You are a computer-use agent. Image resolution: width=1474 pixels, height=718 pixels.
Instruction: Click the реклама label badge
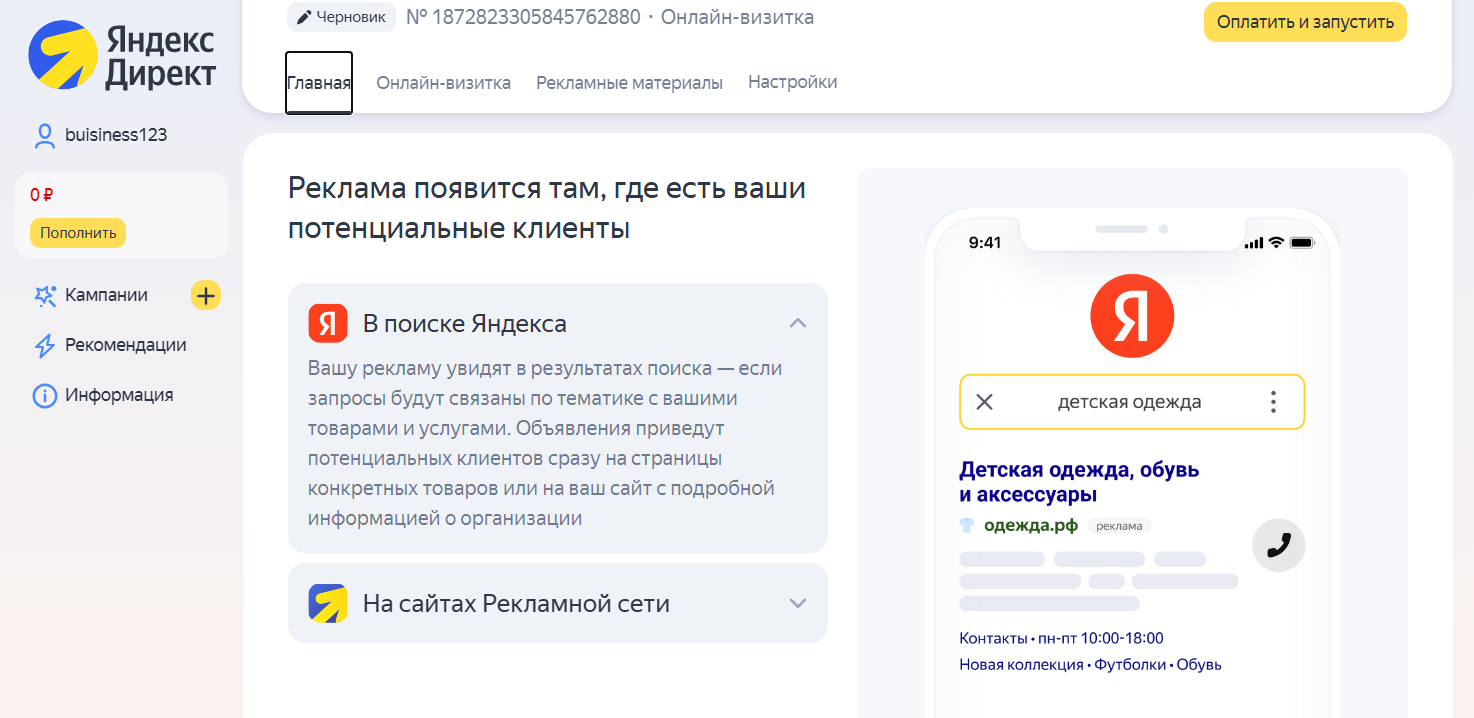coord(1120,526)
